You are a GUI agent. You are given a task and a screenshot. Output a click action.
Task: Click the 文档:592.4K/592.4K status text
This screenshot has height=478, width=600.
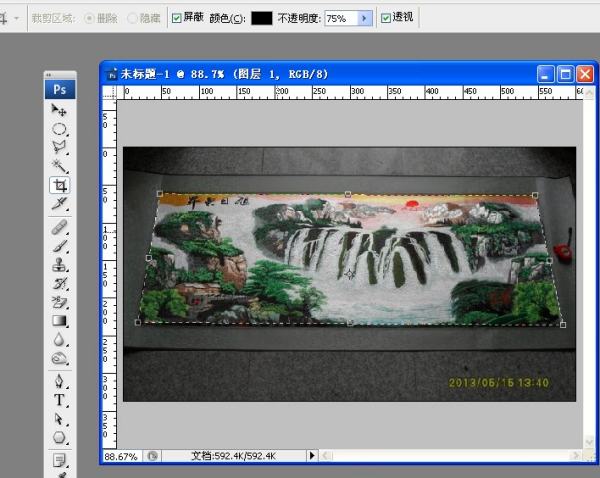[x=233, y=456]
